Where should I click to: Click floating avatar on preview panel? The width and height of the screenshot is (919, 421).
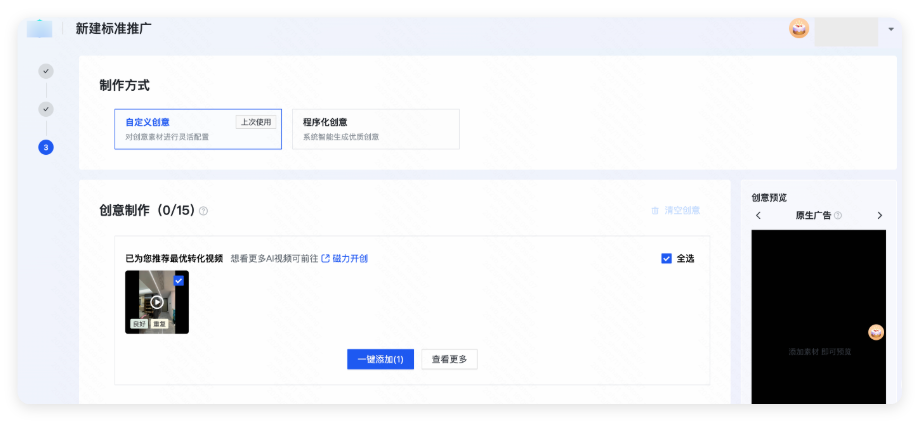coord(876,332)
